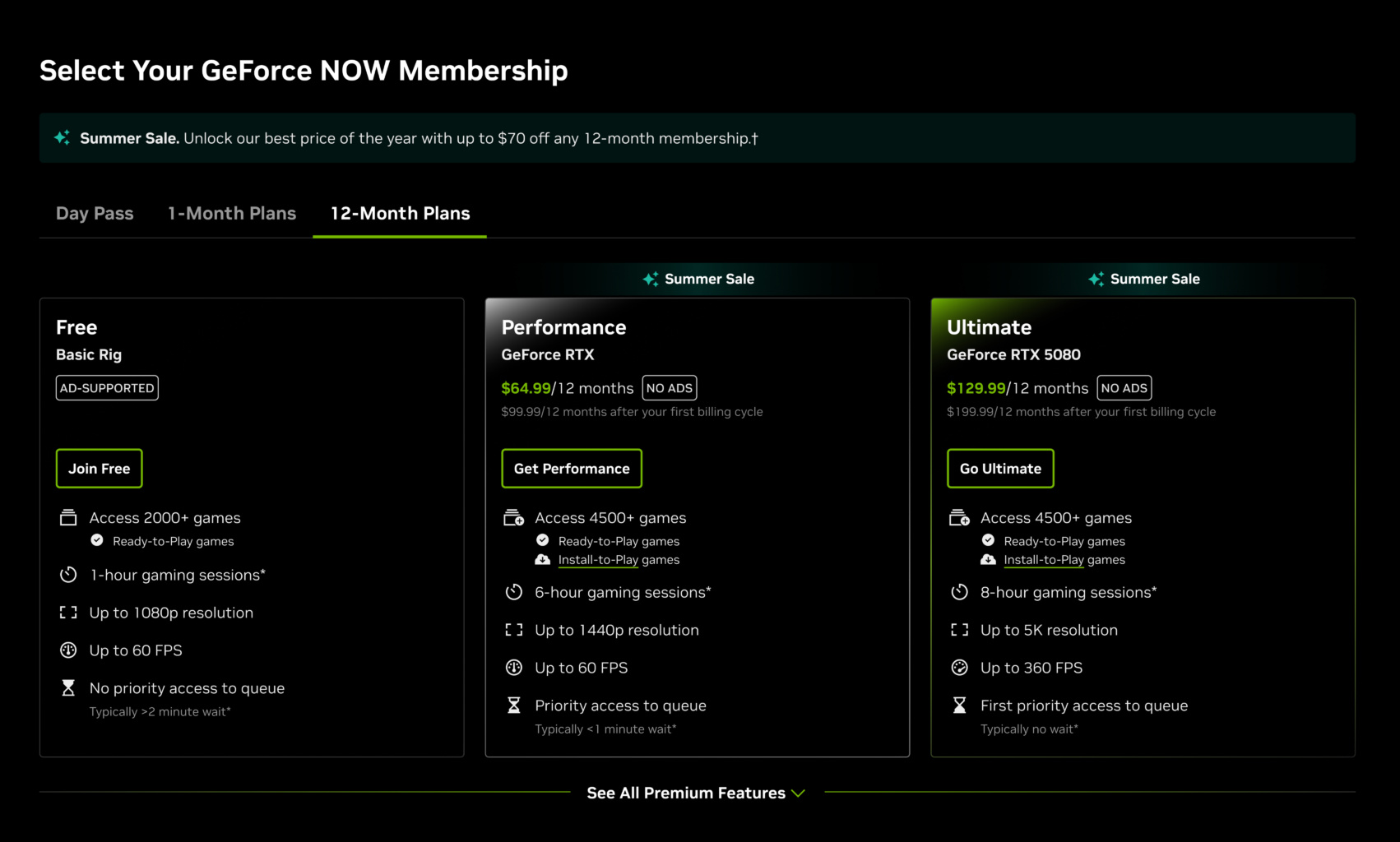Click the hourglass icon next to Priority access to queue
The height and width of the screenshot is (842, 1400).
514,706
